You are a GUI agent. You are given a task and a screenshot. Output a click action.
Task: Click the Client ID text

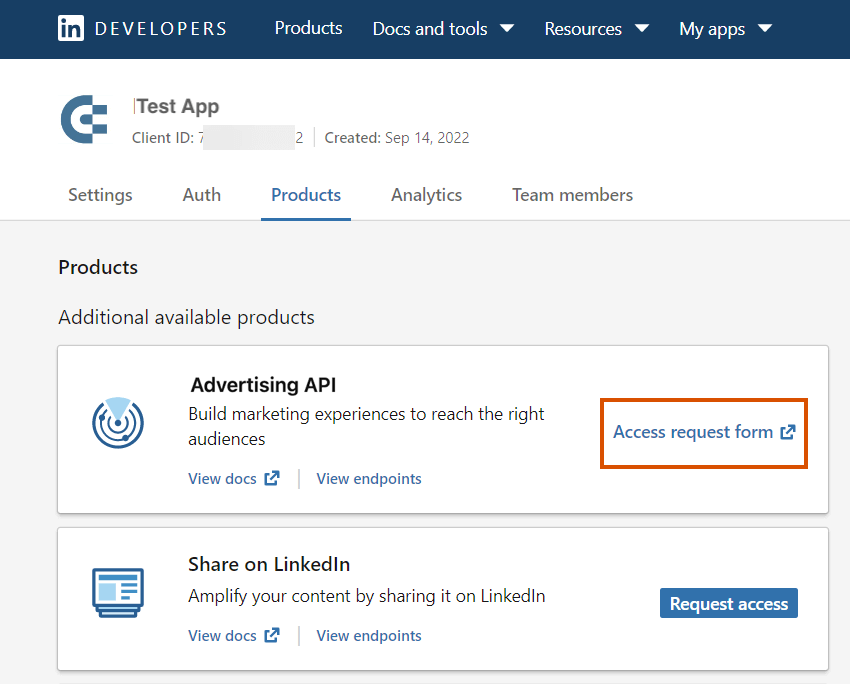point(217,138)
